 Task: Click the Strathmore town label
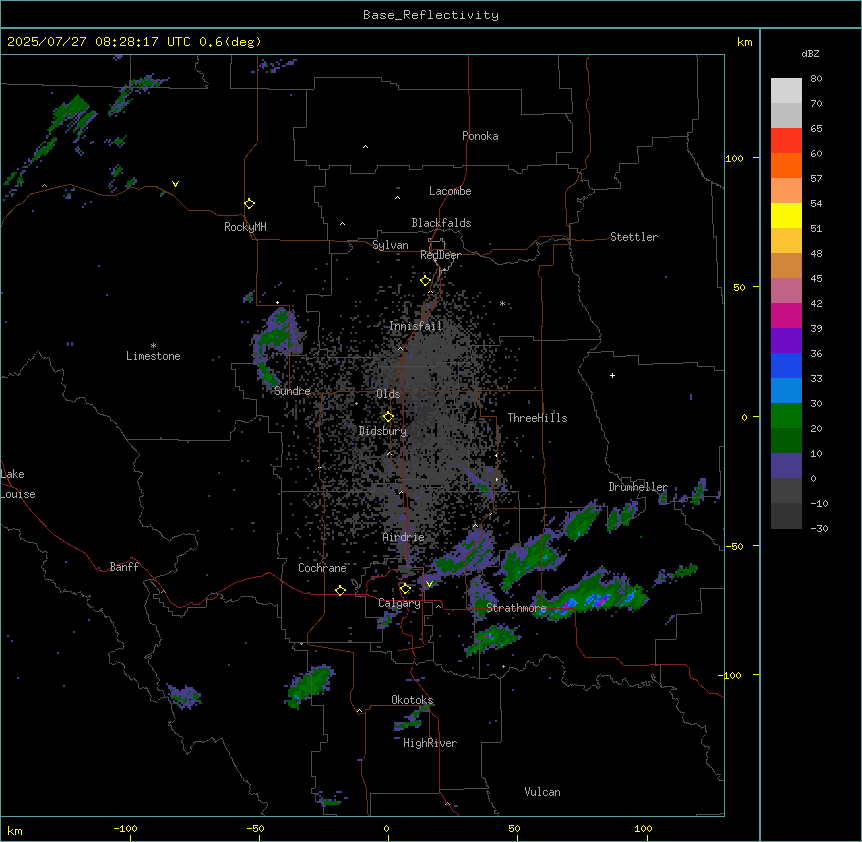pyautogui.click(x=517, y=608)
